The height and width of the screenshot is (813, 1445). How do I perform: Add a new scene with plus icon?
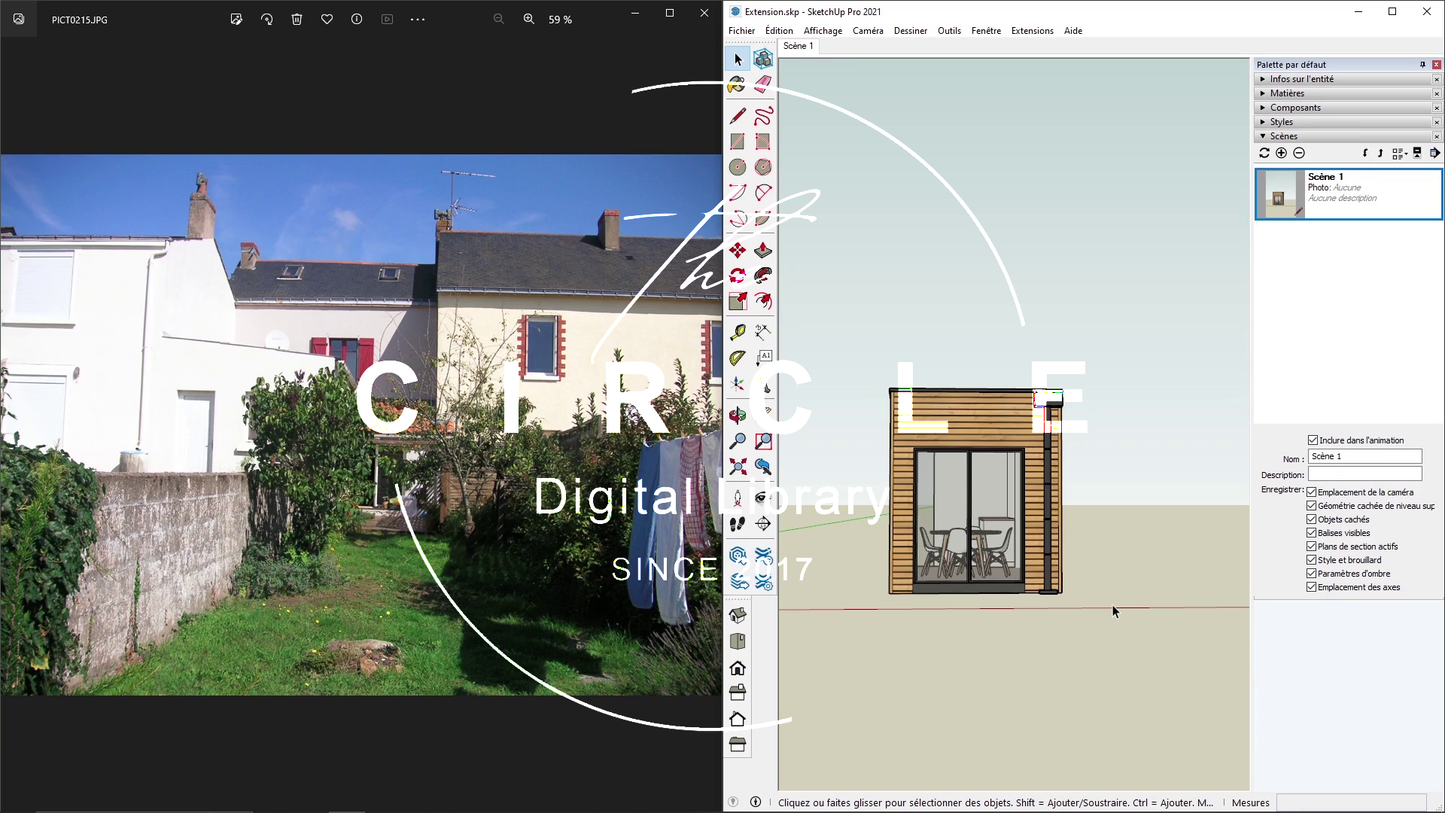coord(1281,153)
